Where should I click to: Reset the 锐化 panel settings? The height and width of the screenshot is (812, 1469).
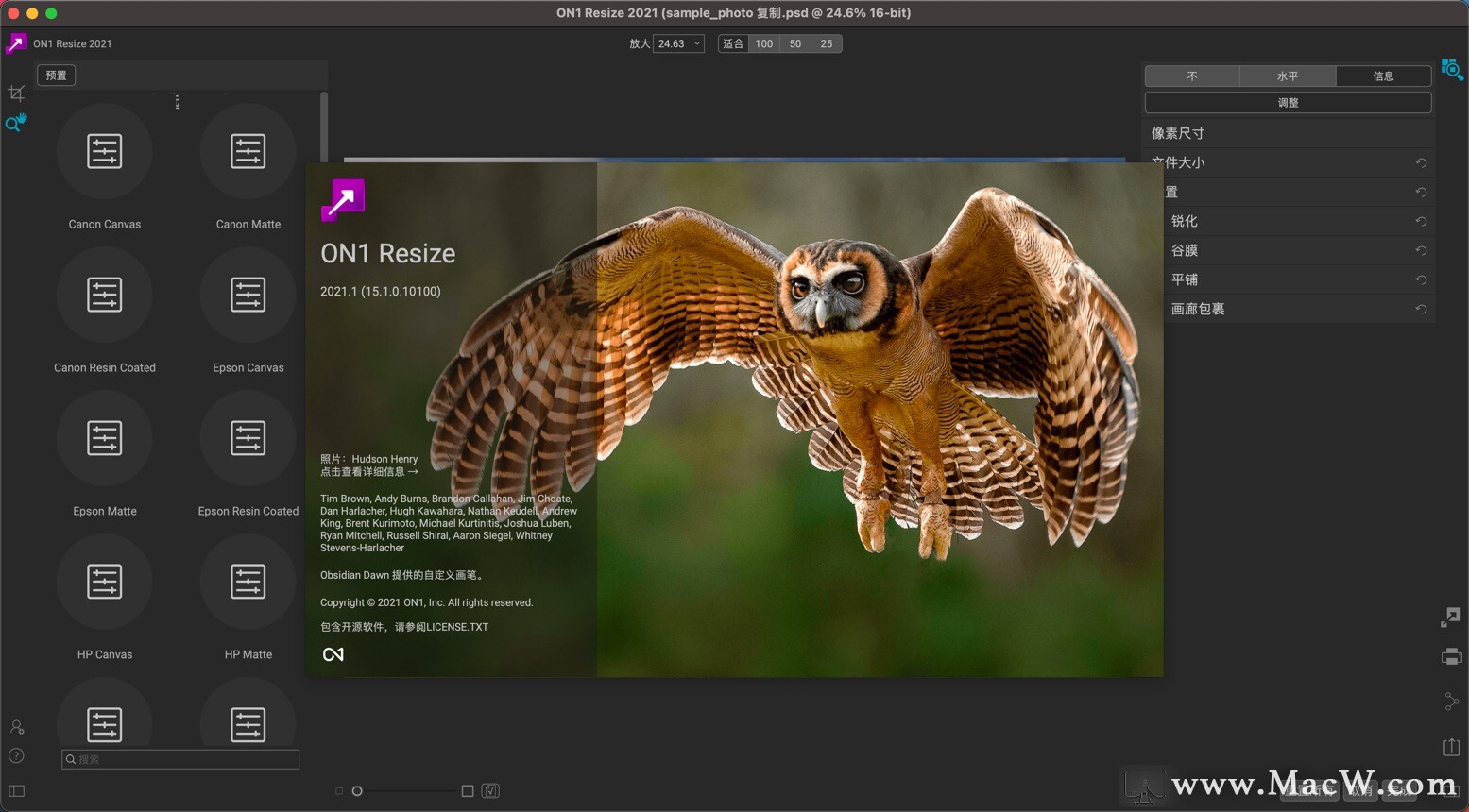tap(1421, 221)
